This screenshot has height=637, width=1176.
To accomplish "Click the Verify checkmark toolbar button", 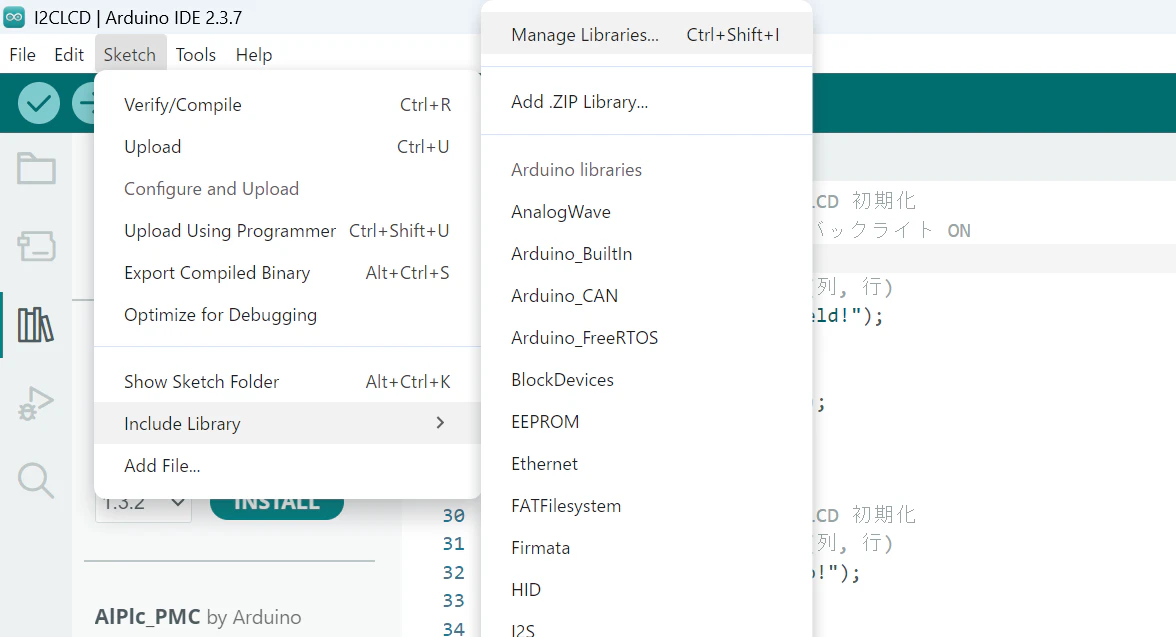I will (x=39, y=103).
